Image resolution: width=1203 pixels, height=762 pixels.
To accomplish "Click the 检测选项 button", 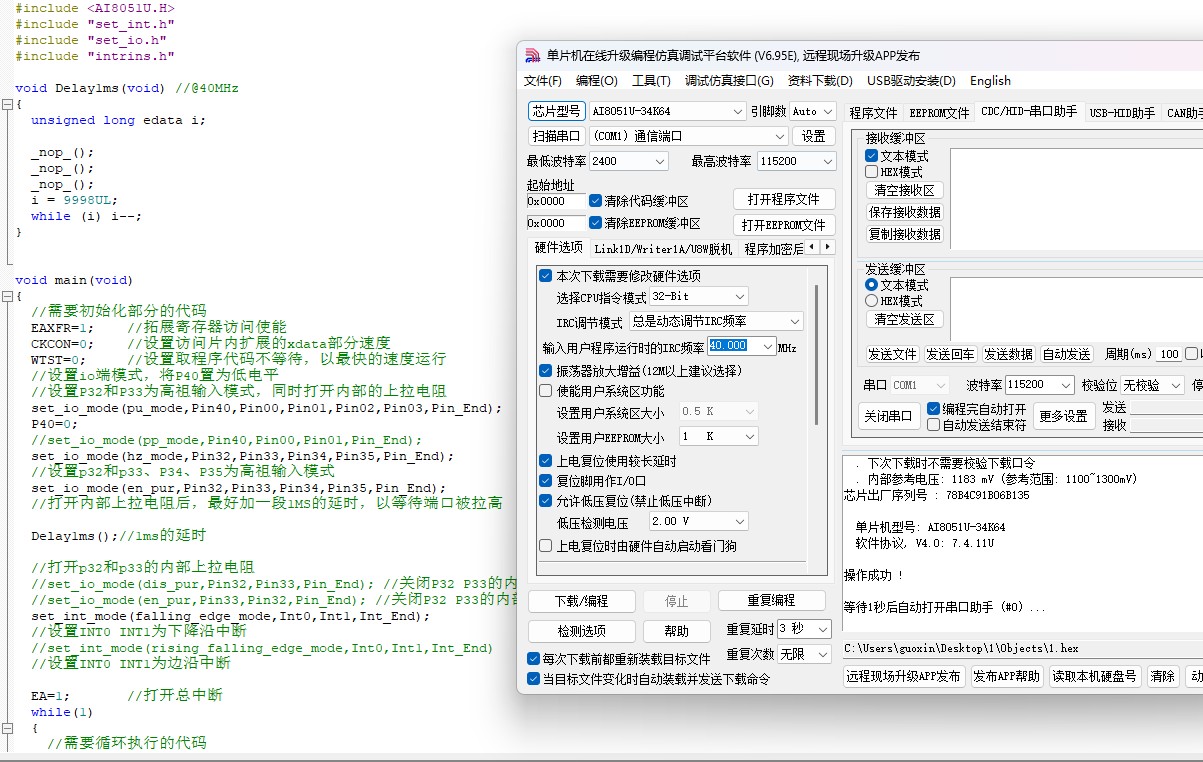I will [582, 631].
